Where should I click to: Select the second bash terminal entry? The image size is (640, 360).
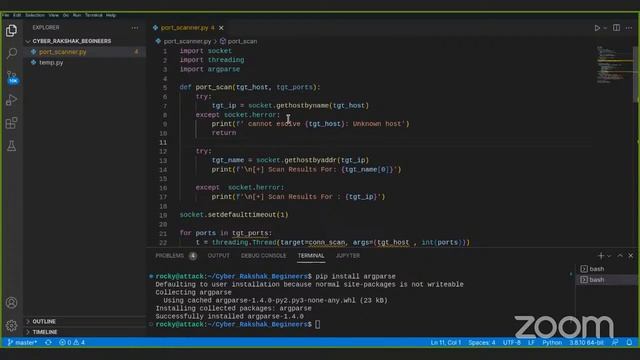click(606, 280)
